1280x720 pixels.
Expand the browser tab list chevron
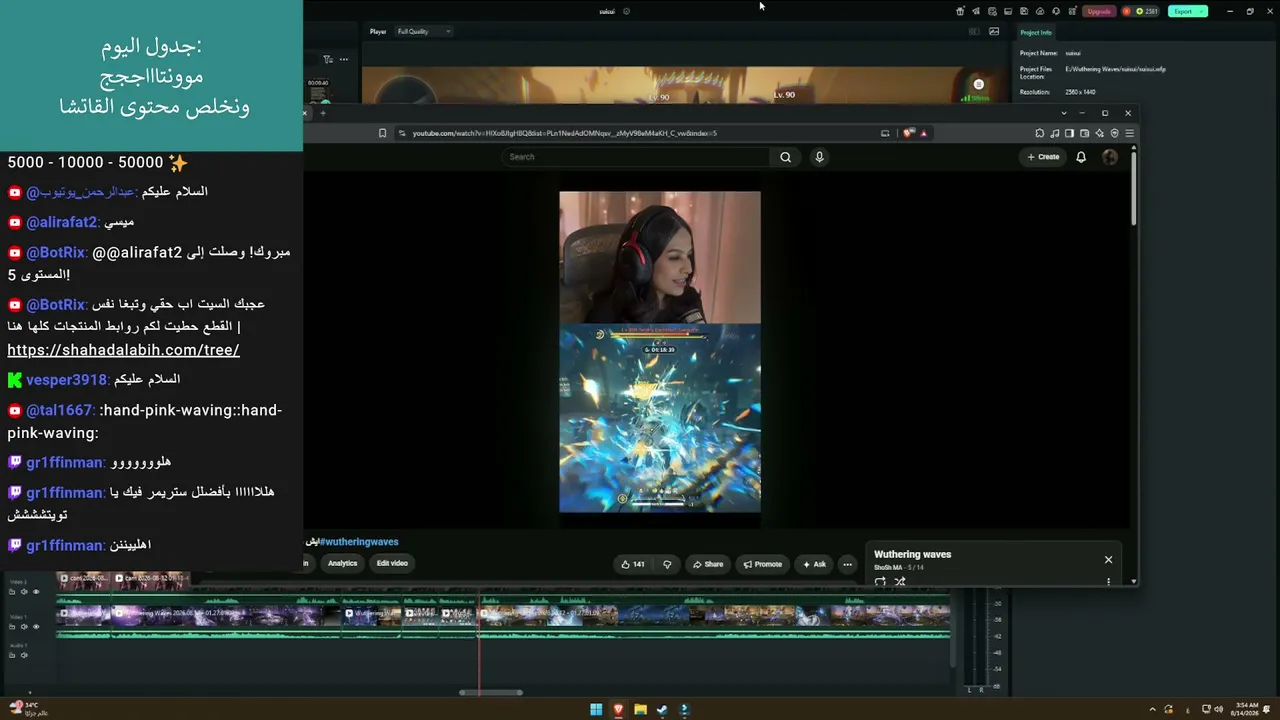[1064, 113]
